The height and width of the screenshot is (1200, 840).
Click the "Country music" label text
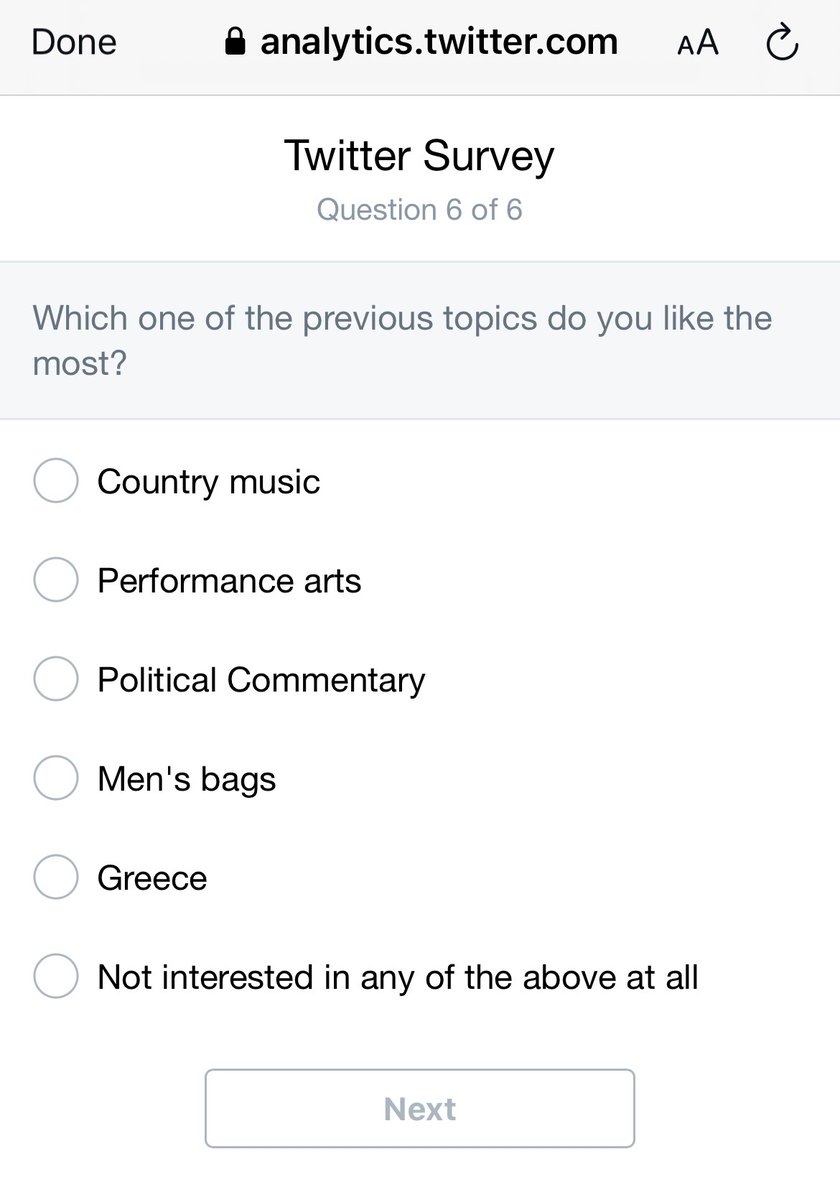pos(208,481)
